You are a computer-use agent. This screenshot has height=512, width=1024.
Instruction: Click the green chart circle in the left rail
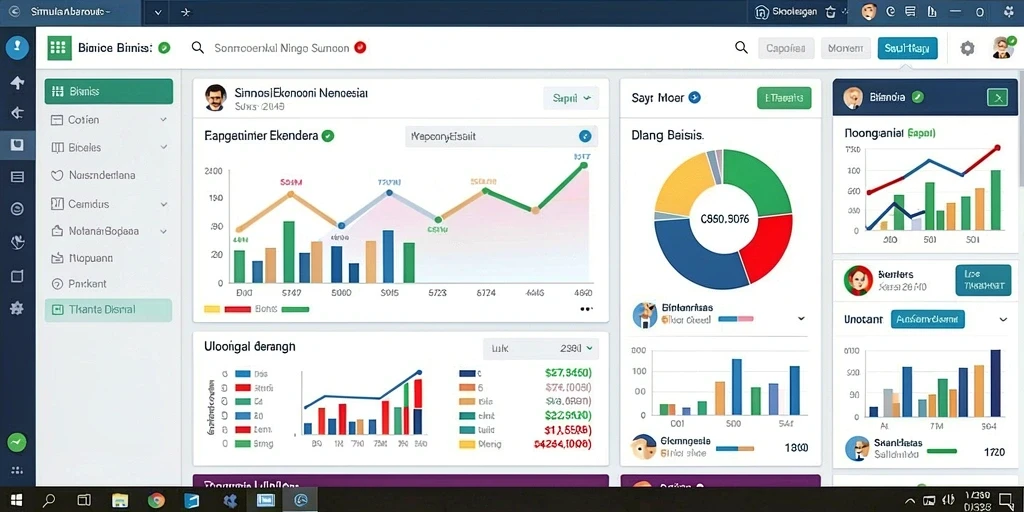pyautogui.click(x=17, y=442)
